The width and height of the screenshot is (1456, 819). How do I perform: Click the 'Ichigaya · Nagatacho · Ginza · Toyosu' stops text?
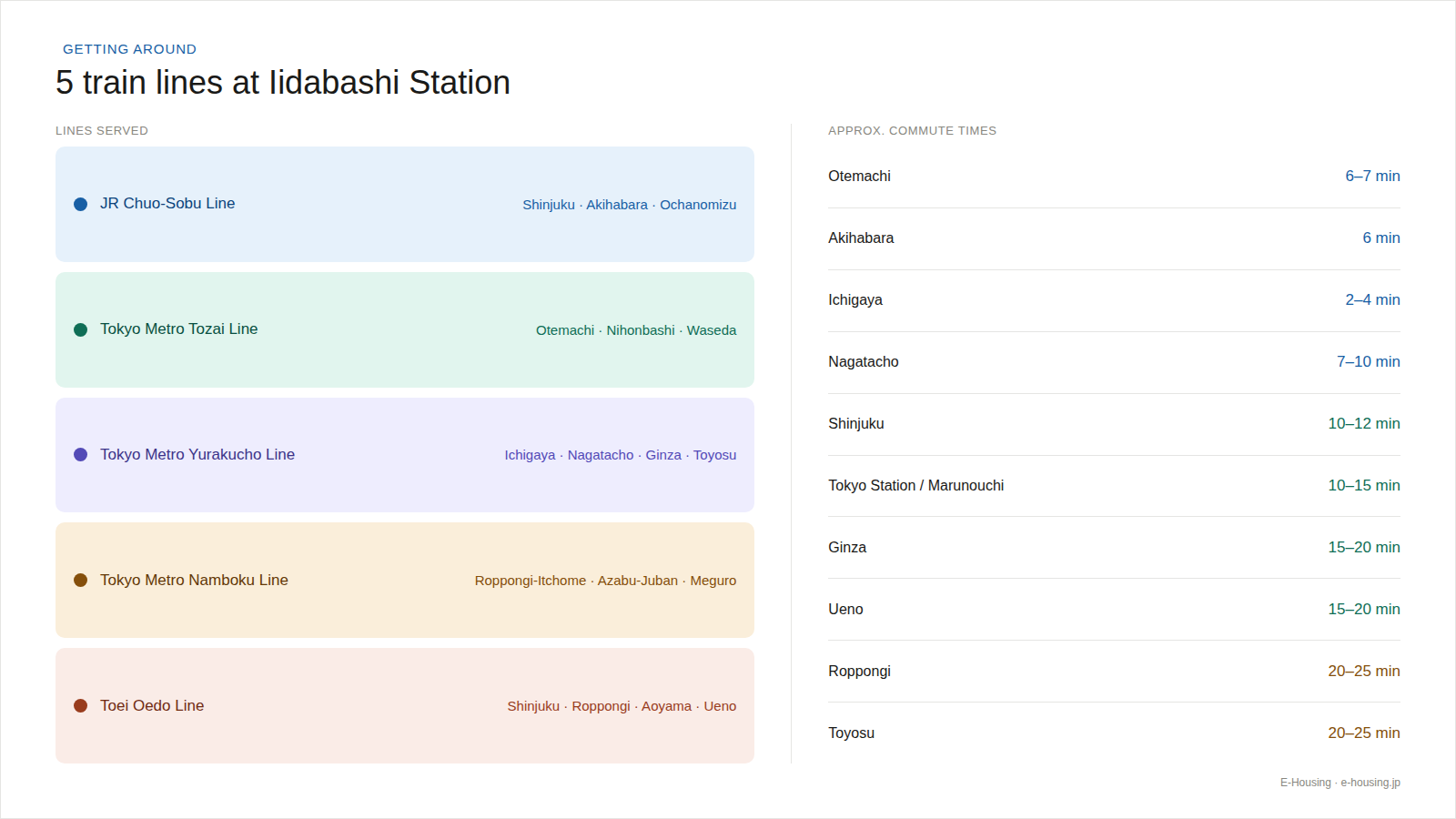point(621,455)
